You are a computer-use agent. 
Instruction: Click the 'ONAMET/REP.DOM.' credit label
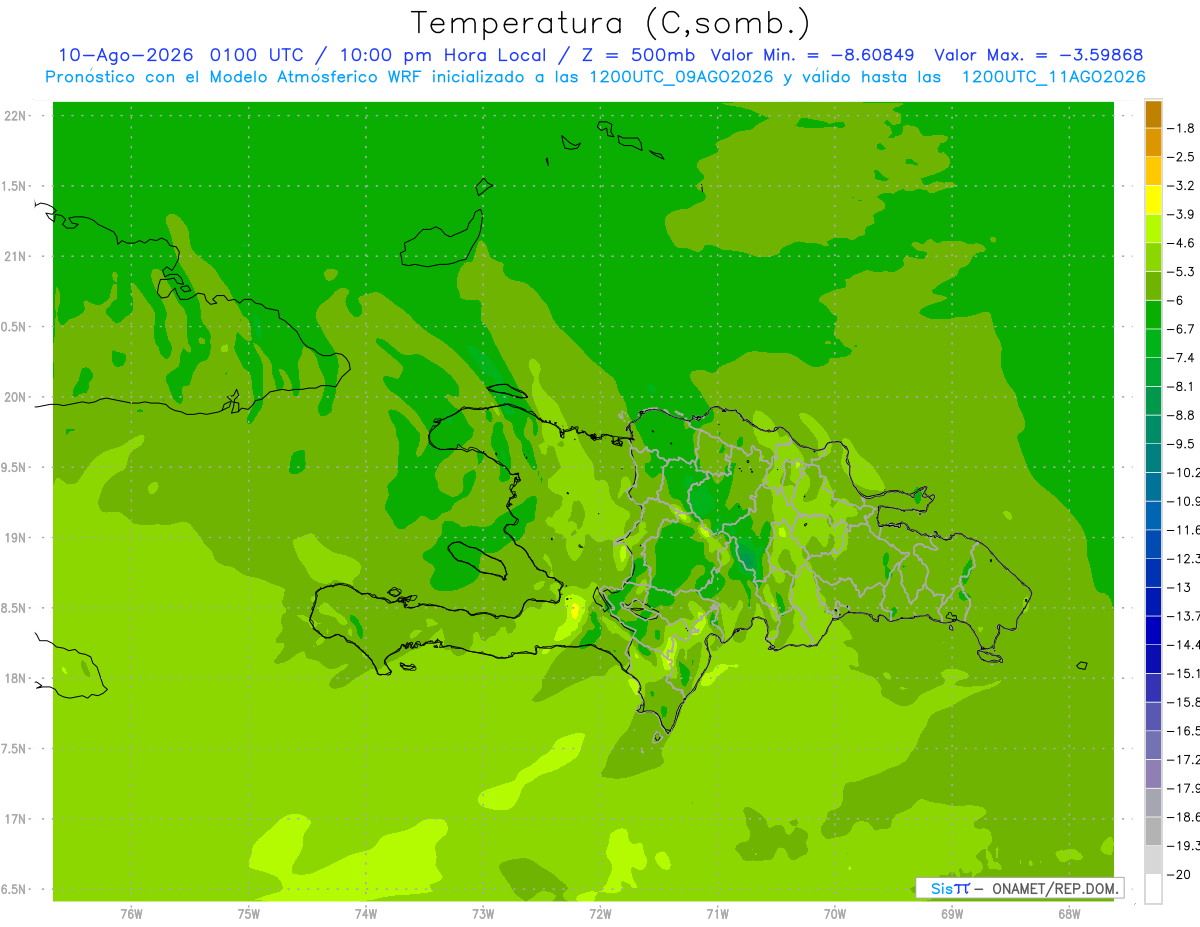click(x=1053, y=888)
